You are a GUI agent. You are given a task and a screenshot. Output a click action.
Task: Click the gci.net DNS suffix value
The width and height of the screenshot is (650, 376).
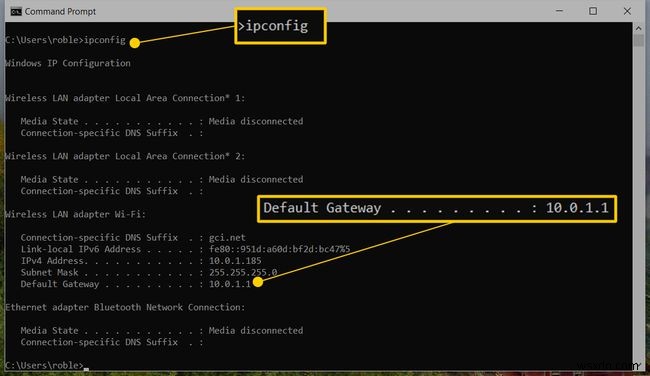227,238
